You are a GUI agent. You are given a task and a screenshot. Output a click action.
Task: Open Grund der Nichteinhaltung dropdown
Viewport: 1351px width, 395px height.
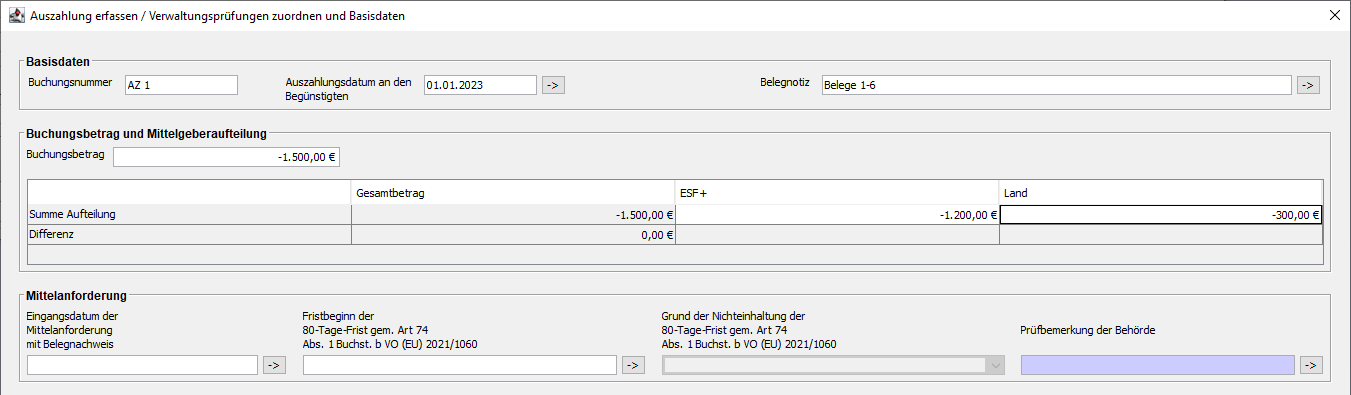point(834,365)
